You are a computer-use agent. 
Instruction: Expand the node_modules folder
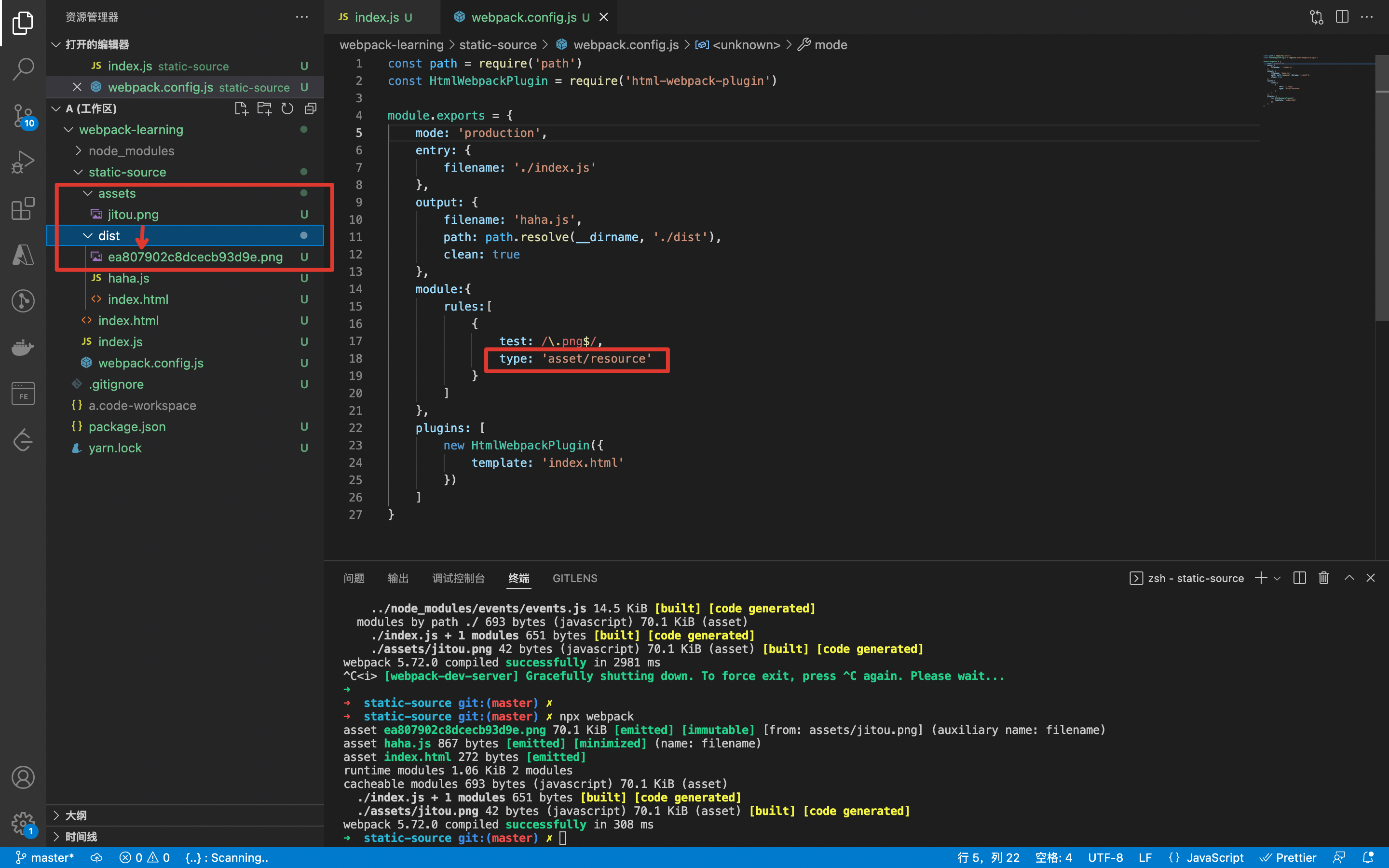[x=131, y=151]
